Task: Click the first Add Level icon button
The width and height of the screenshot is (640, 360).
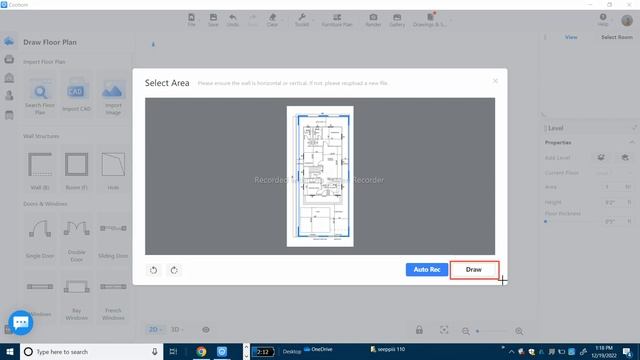Action: coord(601,158)
